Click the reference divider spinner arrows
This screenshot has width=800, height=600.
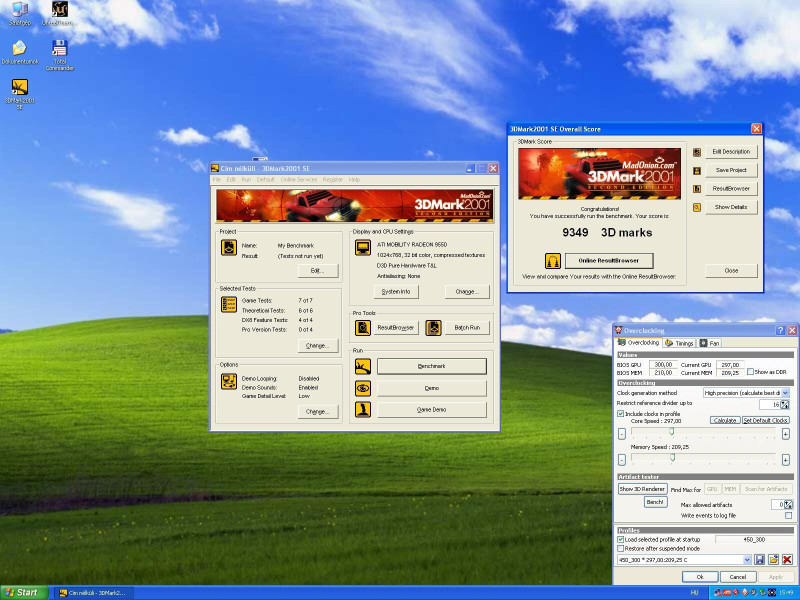tap(785, 405)
